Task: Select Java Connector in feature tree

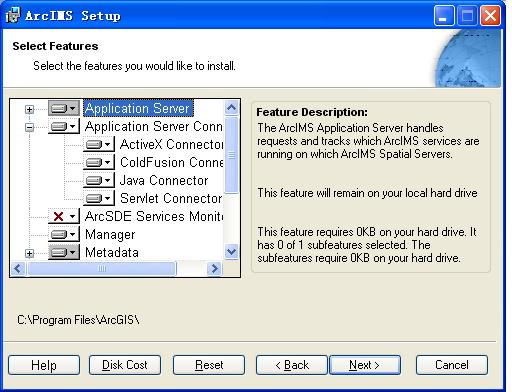Action: [164, 180]
